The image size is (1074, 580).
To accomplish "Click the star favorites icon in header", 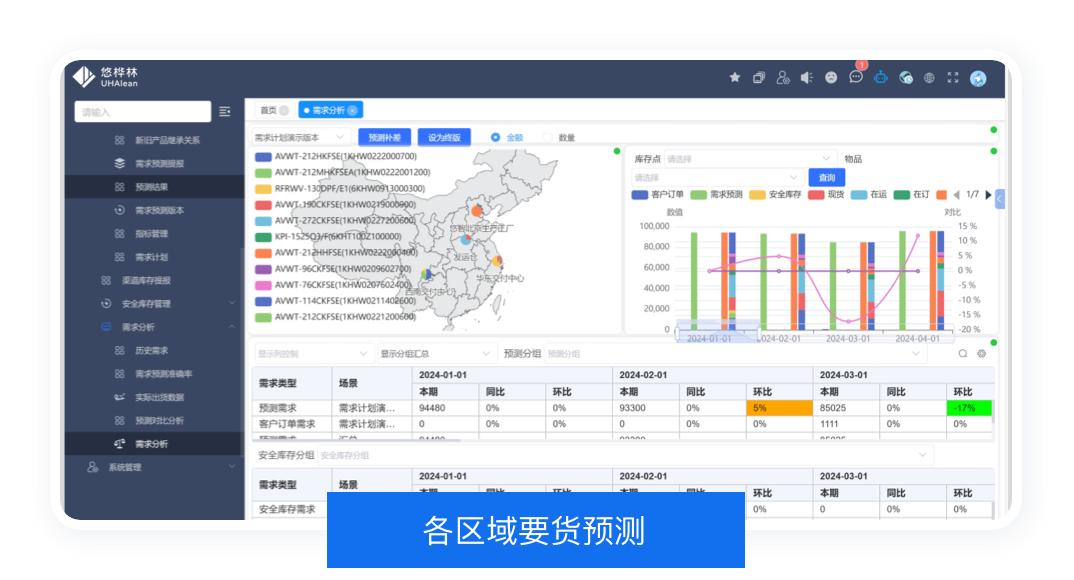I will coord(735,78).
